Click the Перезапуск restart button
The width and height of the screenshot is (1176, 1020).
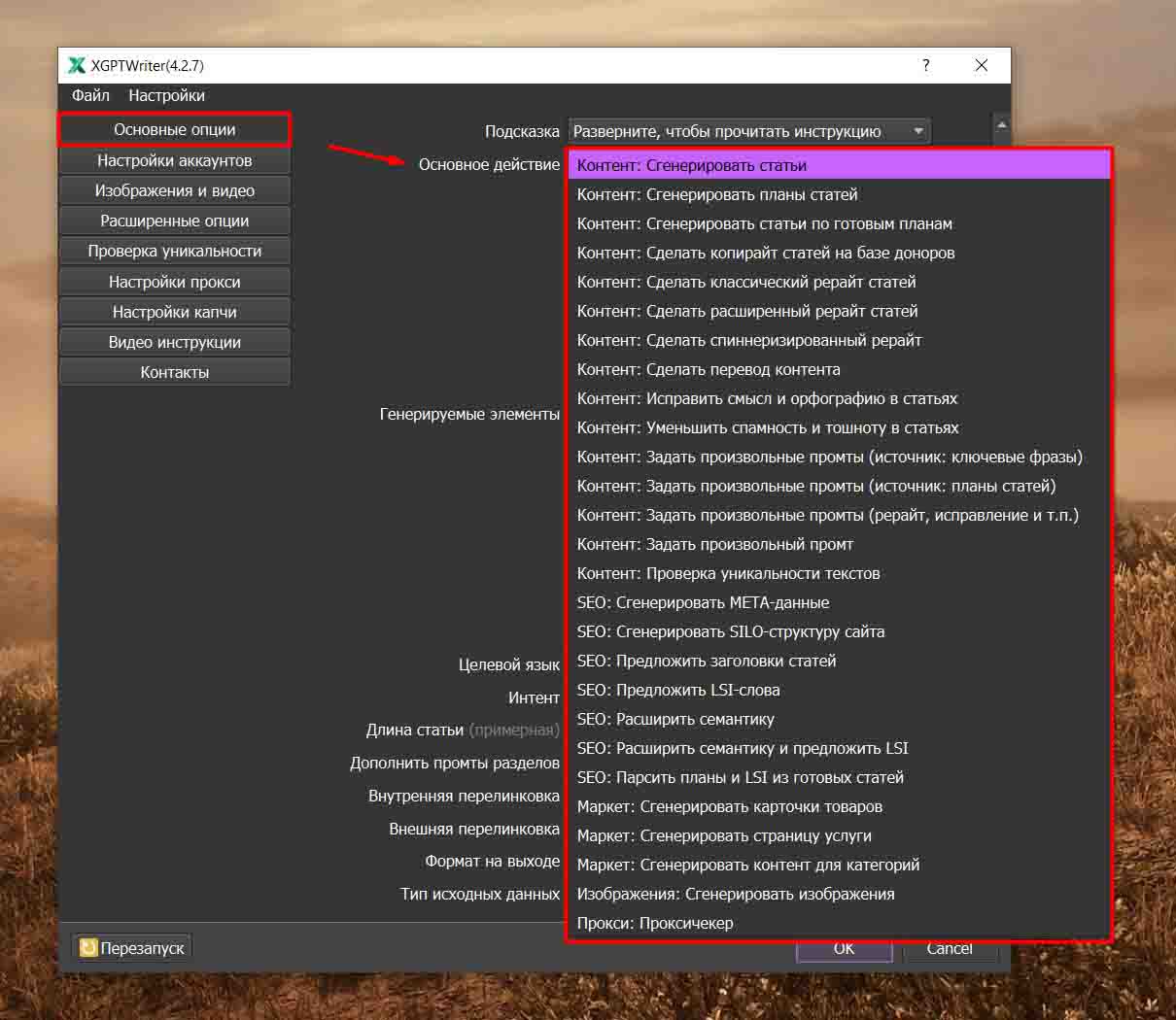132,947
